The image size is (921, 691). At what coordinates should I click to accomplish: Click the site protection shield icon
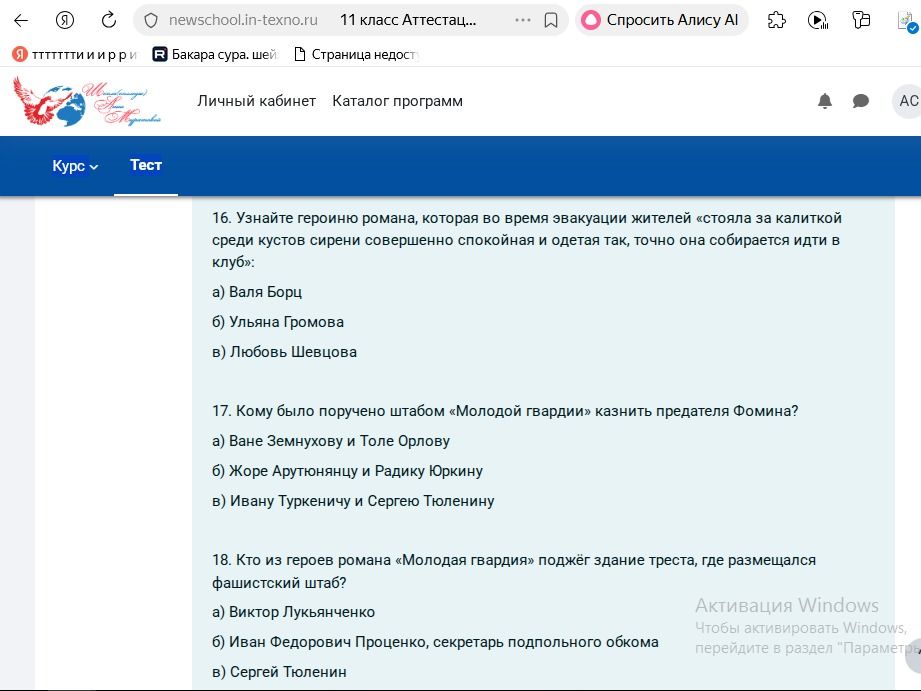(x=151, y=21)
